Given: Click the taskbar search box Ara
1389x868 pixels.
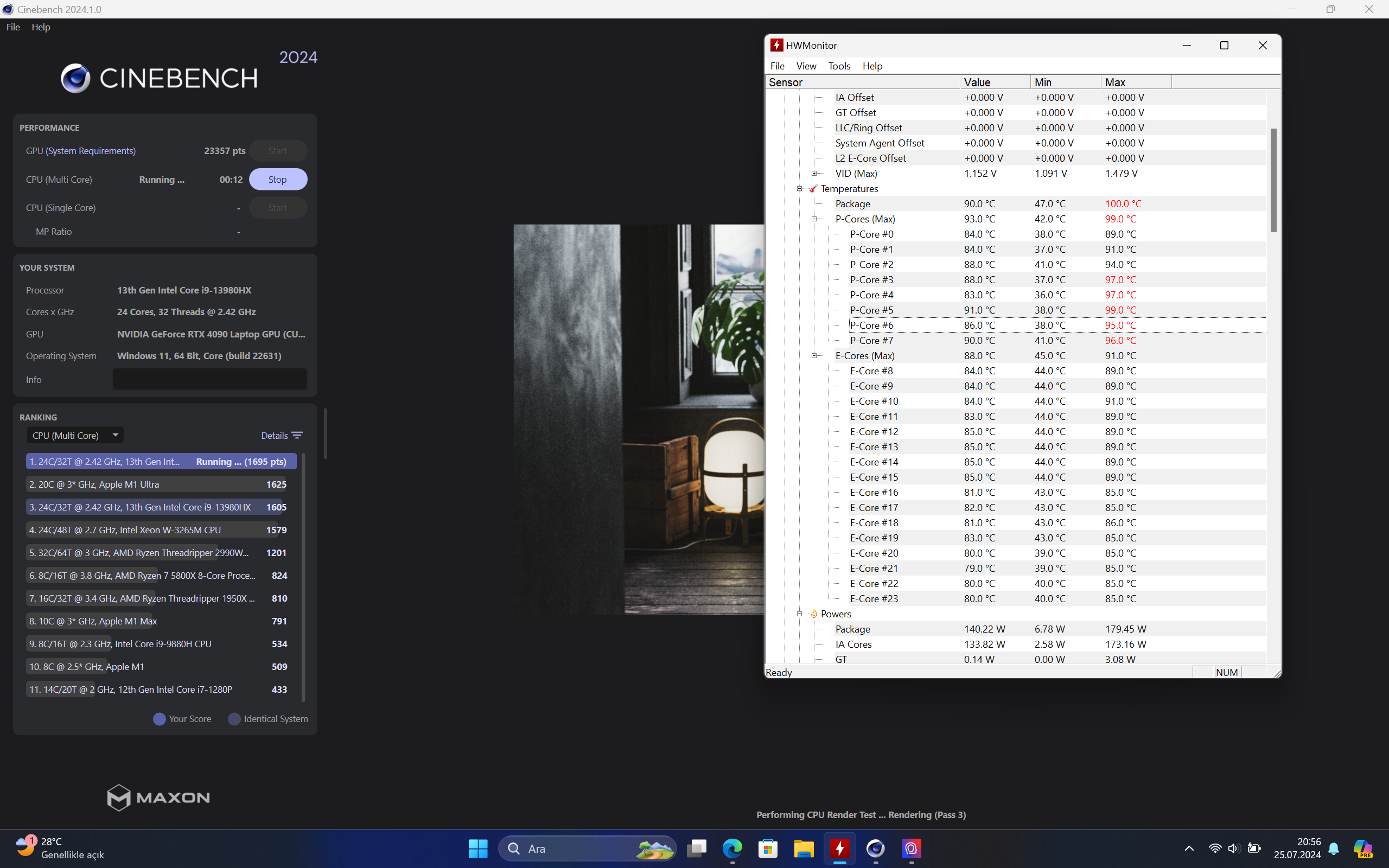Looking at the screenshot, I should [x=588, y=848].
